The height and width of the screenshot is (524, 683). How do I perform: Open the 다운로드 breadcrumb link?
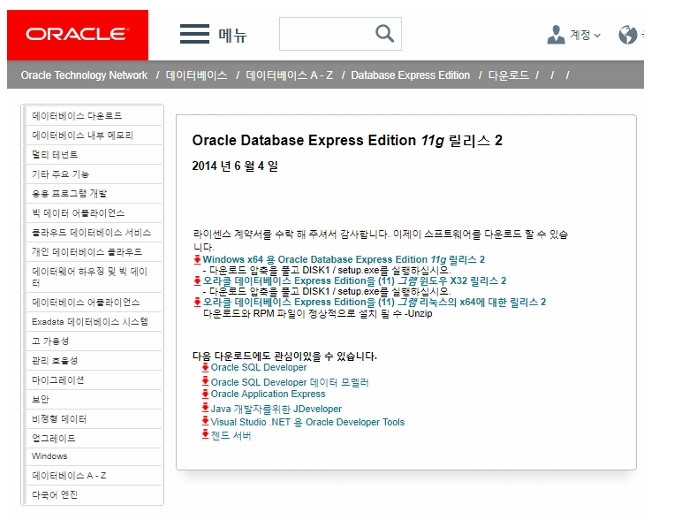pos(508,75)
